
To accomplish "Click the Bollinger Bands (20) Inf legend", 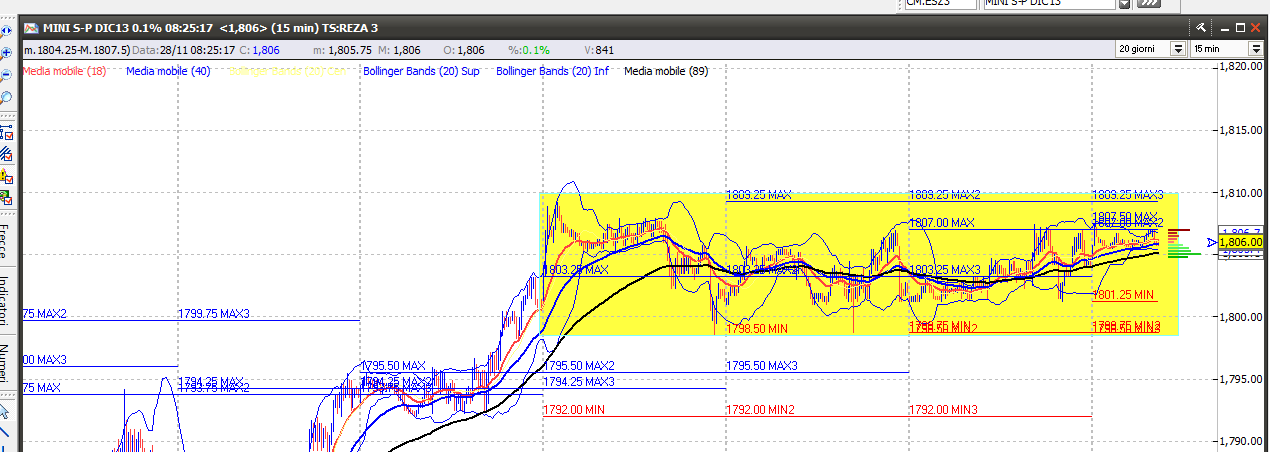I will click(552, 71).
